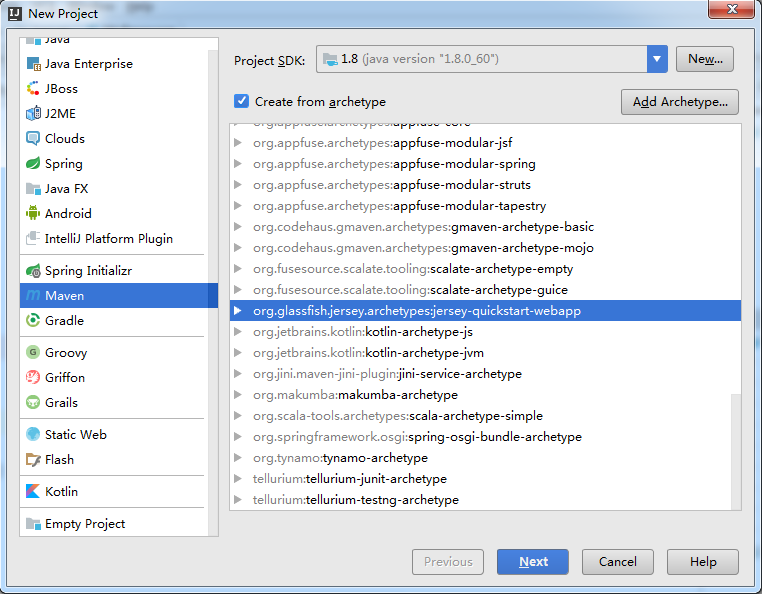Click the New... SDK button
This screenshot has width=762, height=594.
705,59
